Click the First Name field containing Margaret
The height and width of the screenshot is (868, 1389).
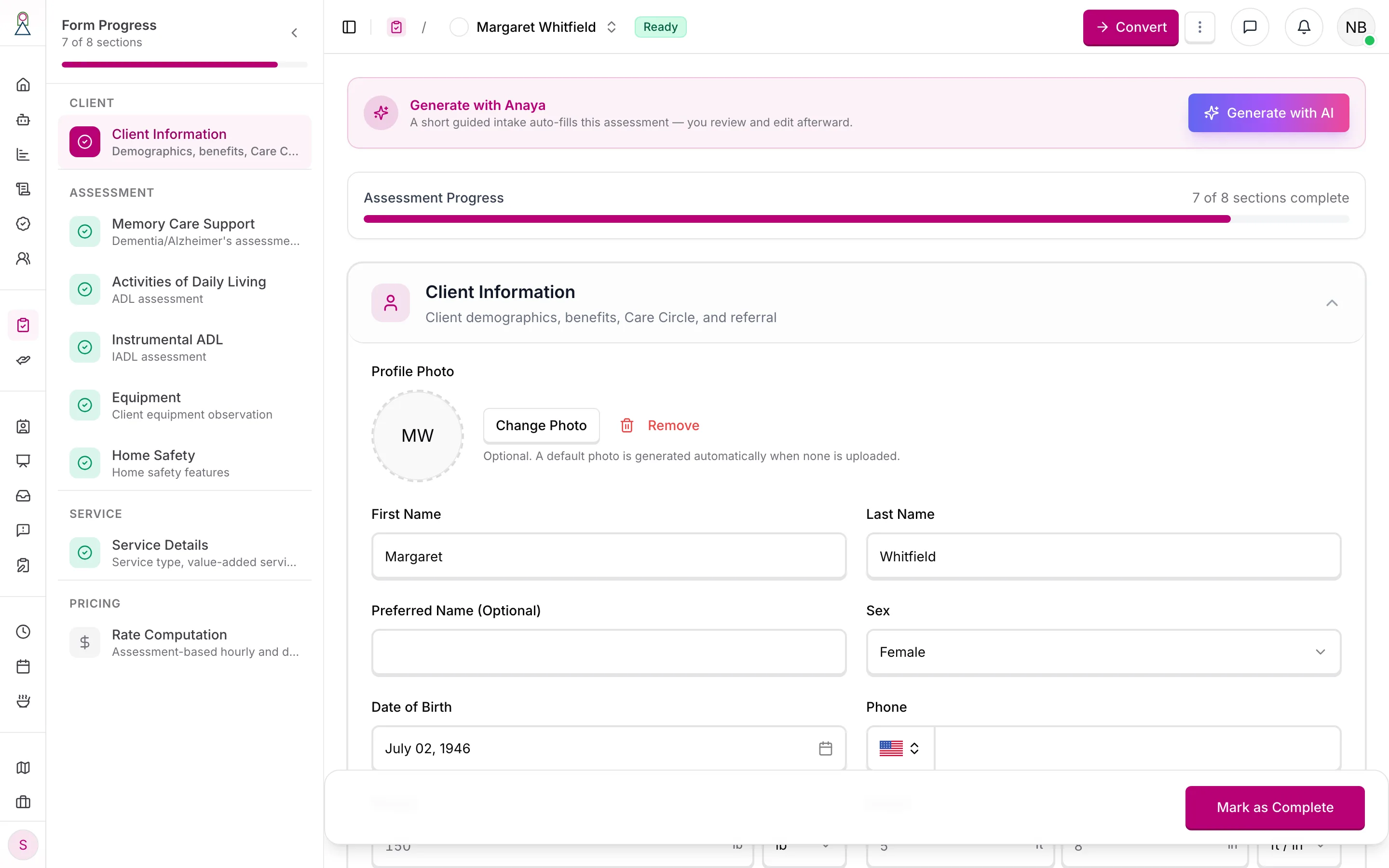click(x=608, y=556)
